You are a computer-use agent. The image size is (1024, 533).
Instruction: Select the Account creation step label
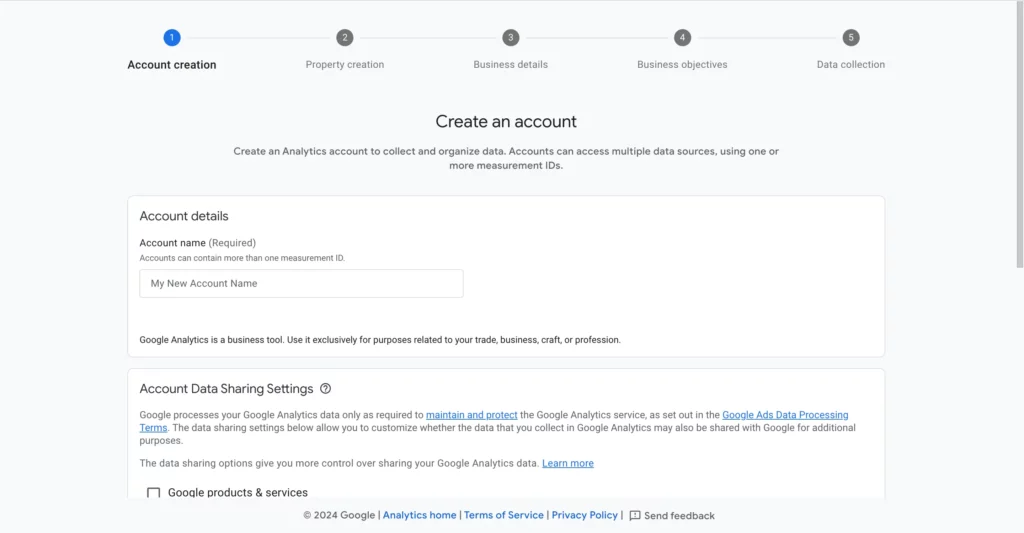pos(172,65)
